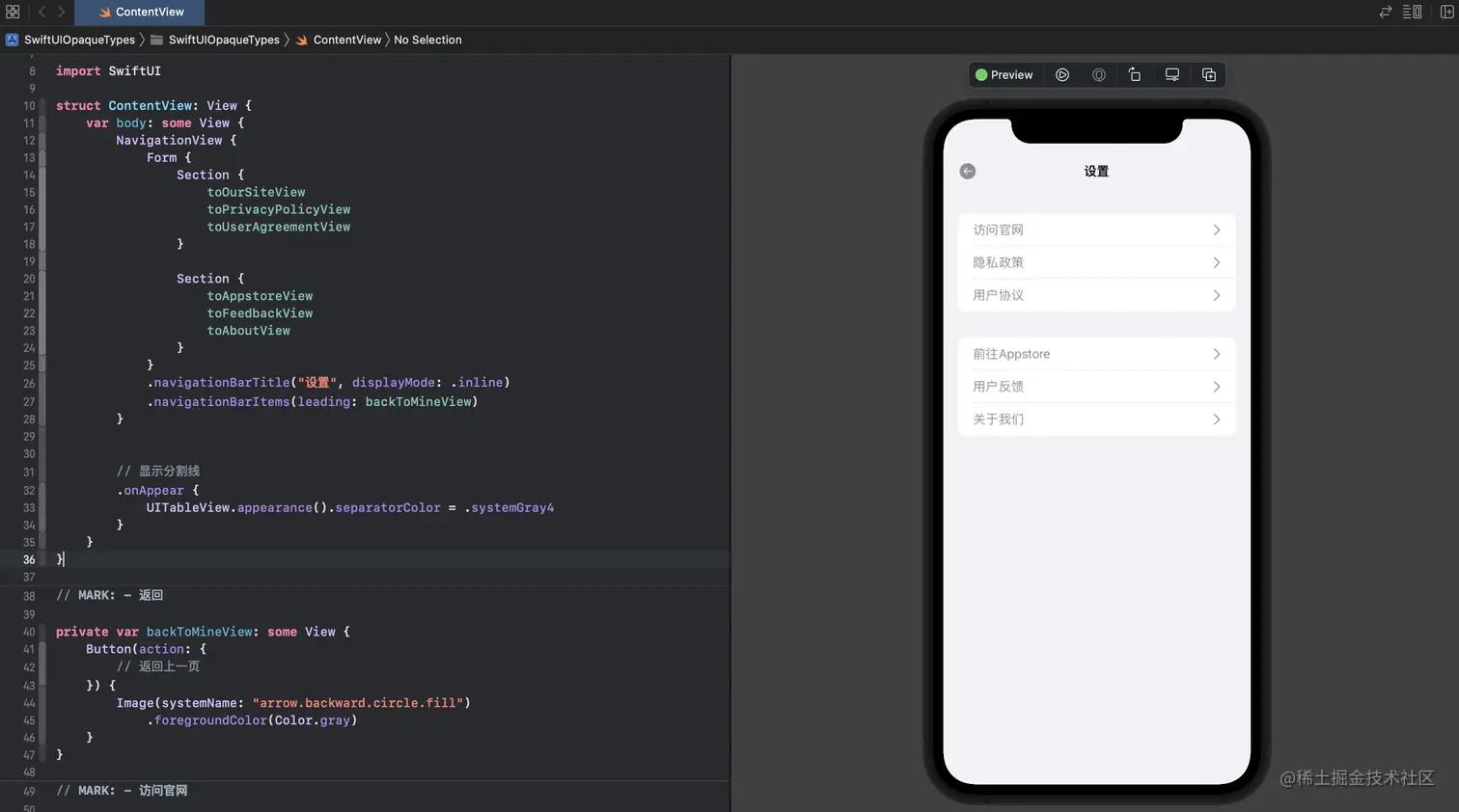Image resolution: width=1459 pixels, height=812 pixels.
Task: Click the '.onAppear' modifier
Action: pyautogui.click(x=151, y=491)
